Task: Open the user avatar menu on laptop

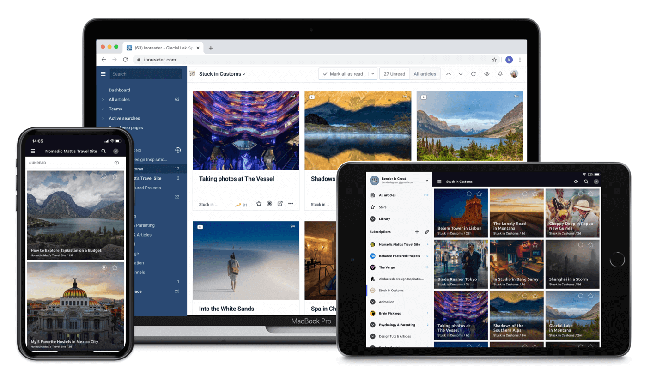Action: (x=514, y=74)
